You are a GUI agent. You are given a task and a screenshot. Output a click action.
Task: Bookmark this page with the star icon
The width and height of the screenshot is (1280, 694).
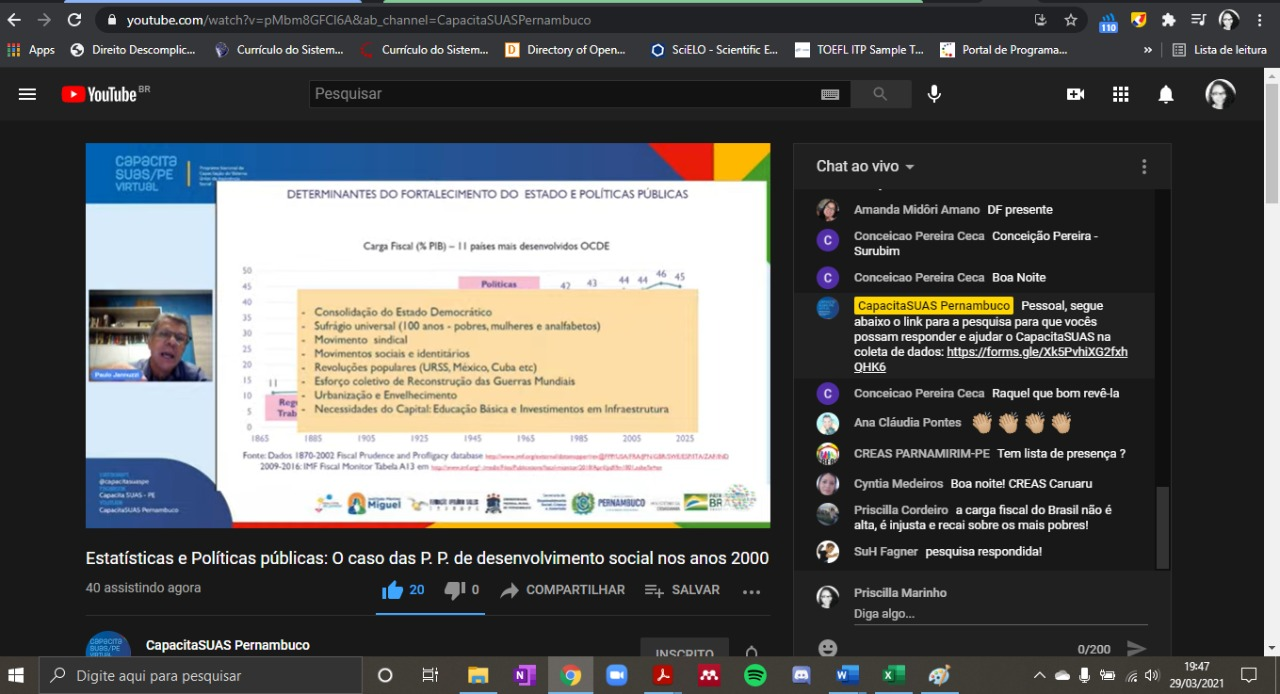pos(1071,20)
